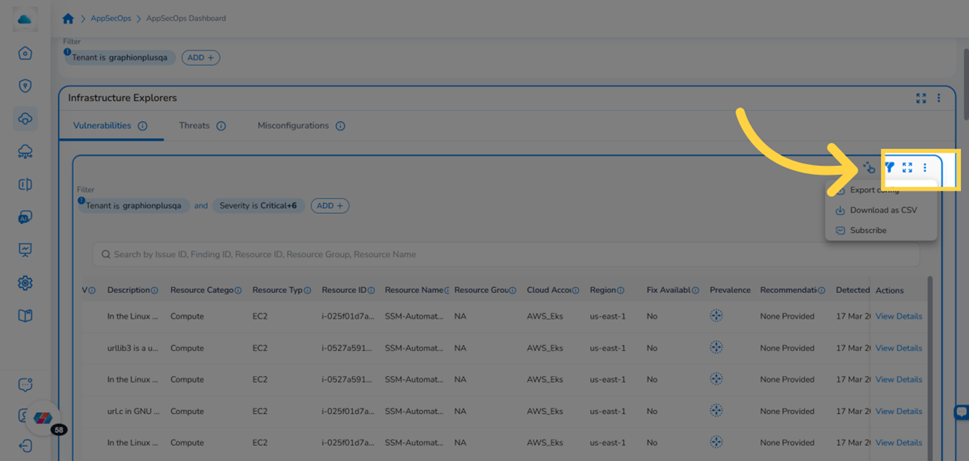Maximize the Infrastructure Explorers panel
The width and height of the screenshot is (969, 461).
tap(921, 98)
